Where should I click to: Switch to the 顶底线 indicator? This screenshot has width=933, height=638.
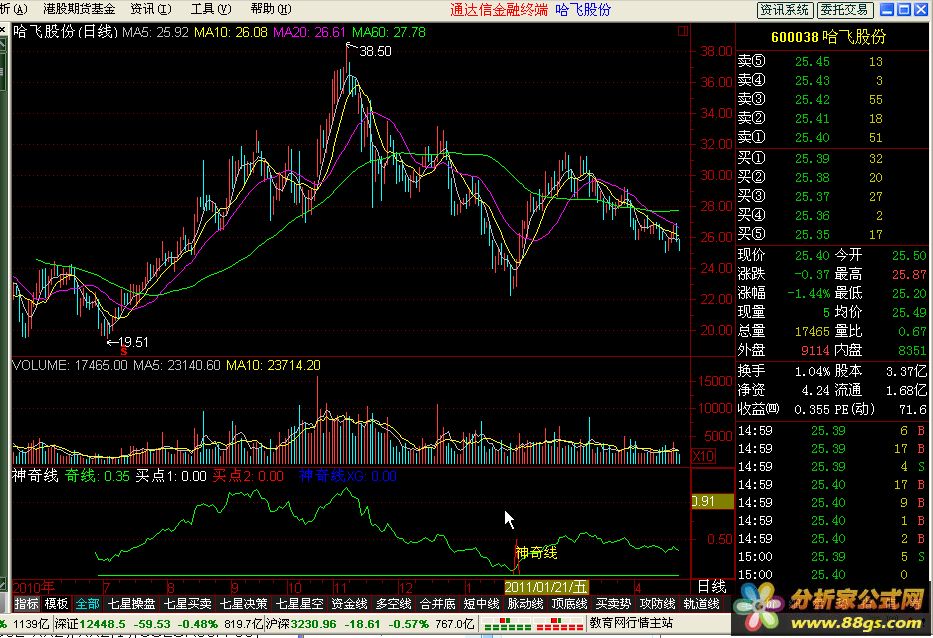pos(569,603)
